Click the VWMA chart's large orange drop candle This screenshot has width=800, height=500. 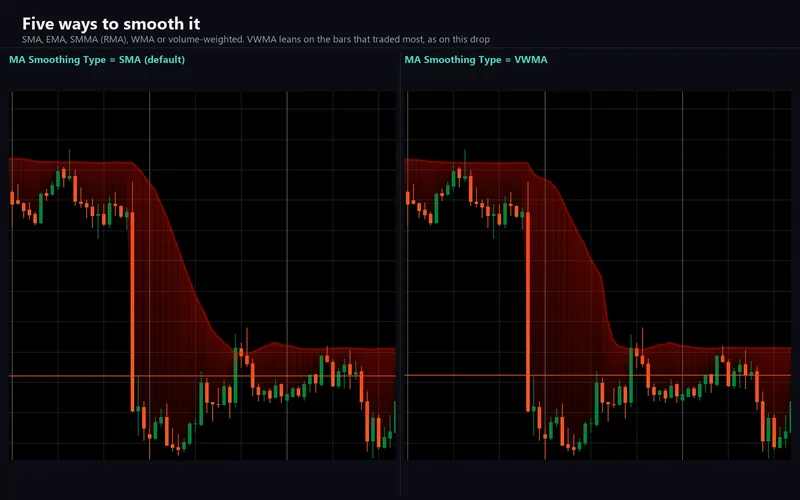click(528, 311)
